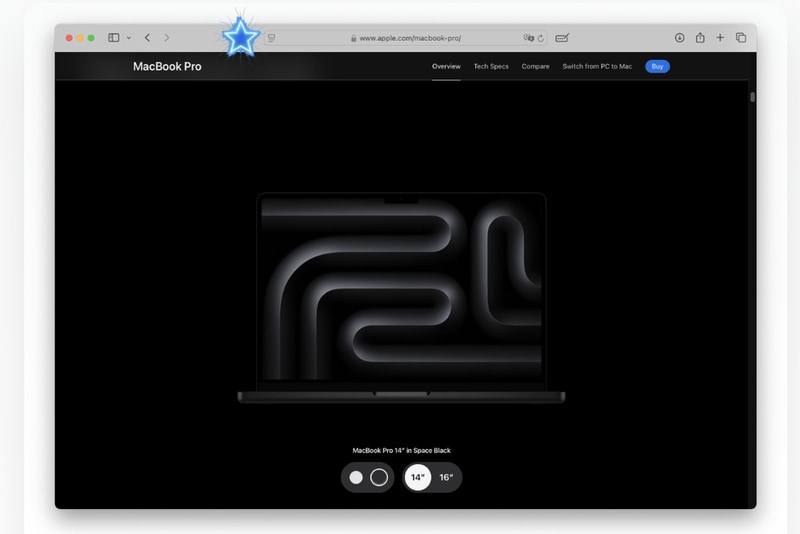Image resolution: width=800 pixels, height=534 pixels.
Task: Click the translate icon in address bar
Action: point(528,38)
